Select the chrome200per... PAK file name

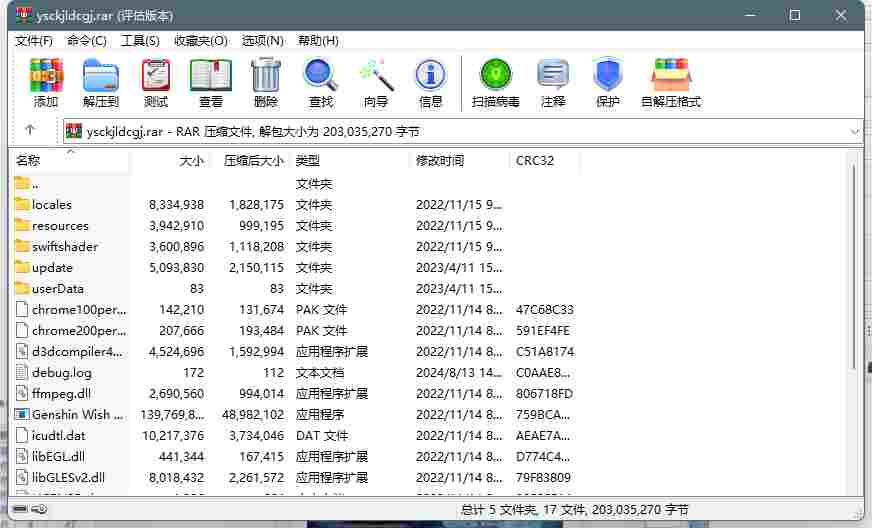[79, 330]
